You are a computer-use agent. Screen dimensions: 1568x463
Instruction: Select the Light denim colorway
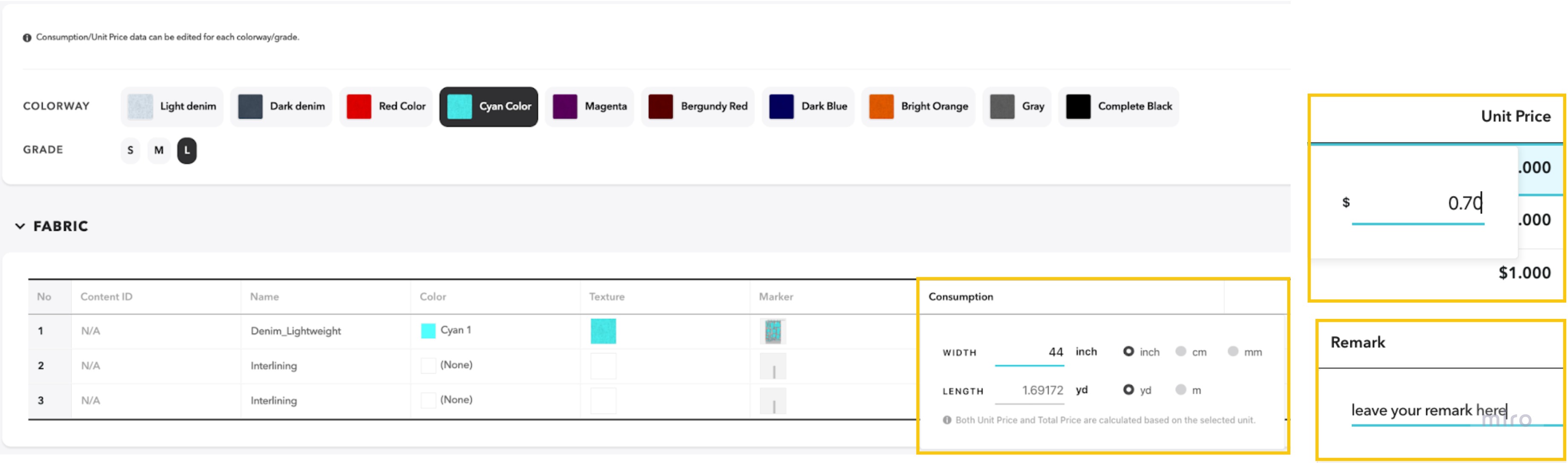pos(172,107)
